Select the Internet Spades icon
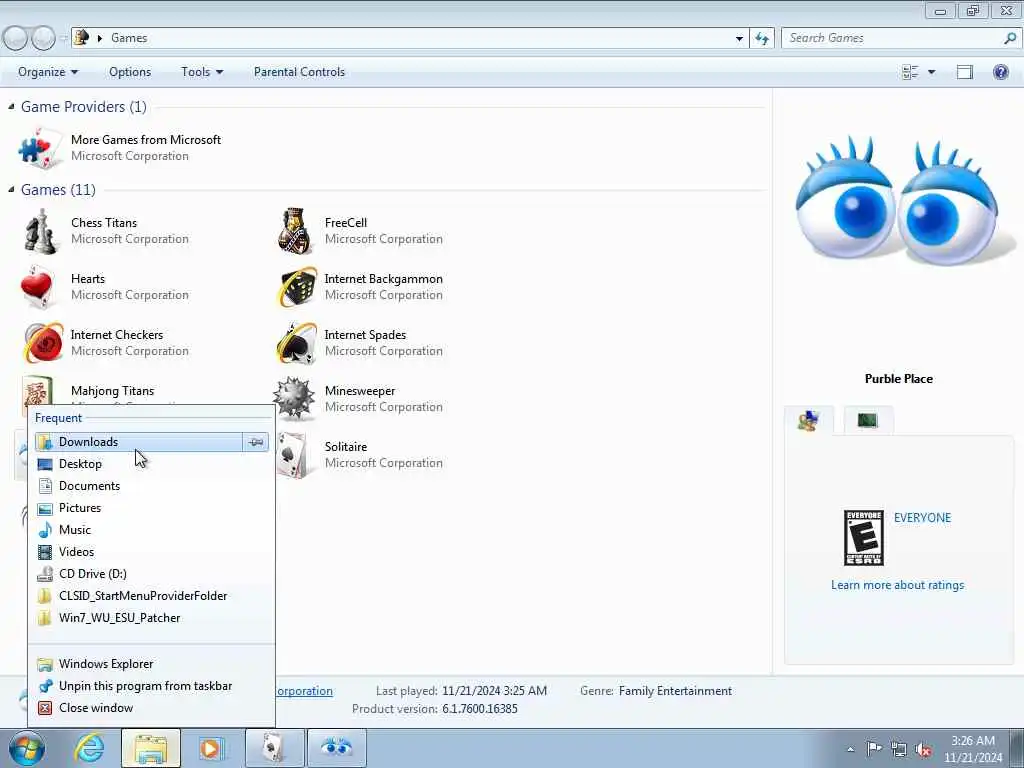The height and width of the screenshot is (768, 1024). point(297,342)
